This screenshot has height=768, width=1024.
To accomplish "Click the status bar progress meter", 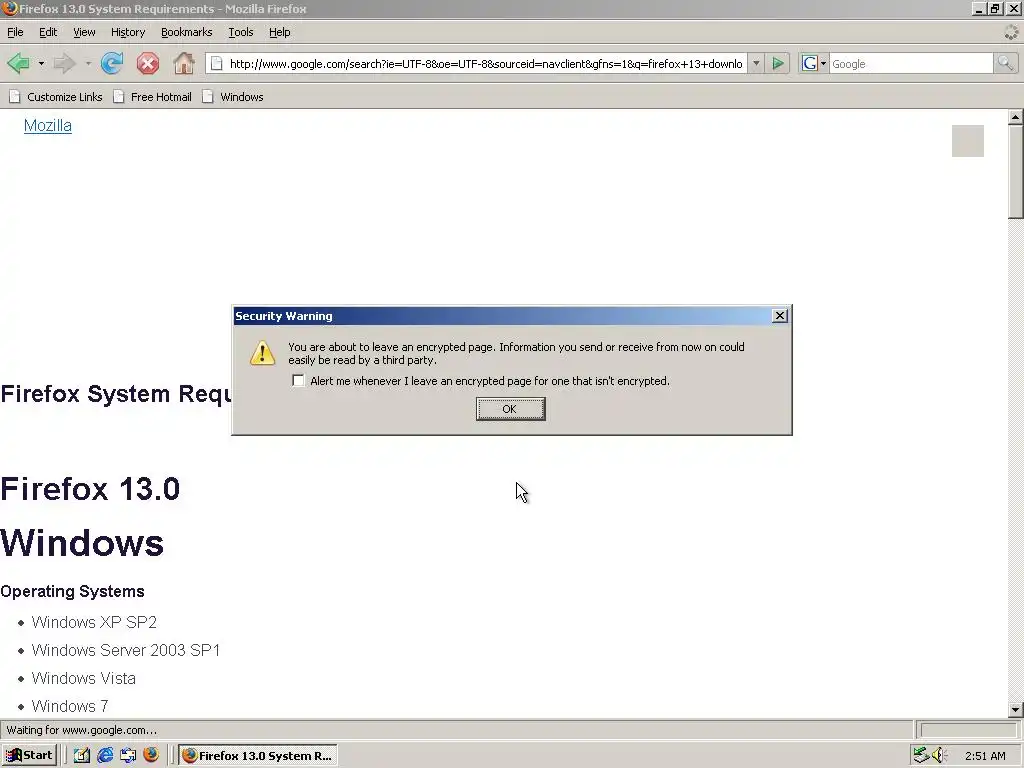I will point(967,729).
